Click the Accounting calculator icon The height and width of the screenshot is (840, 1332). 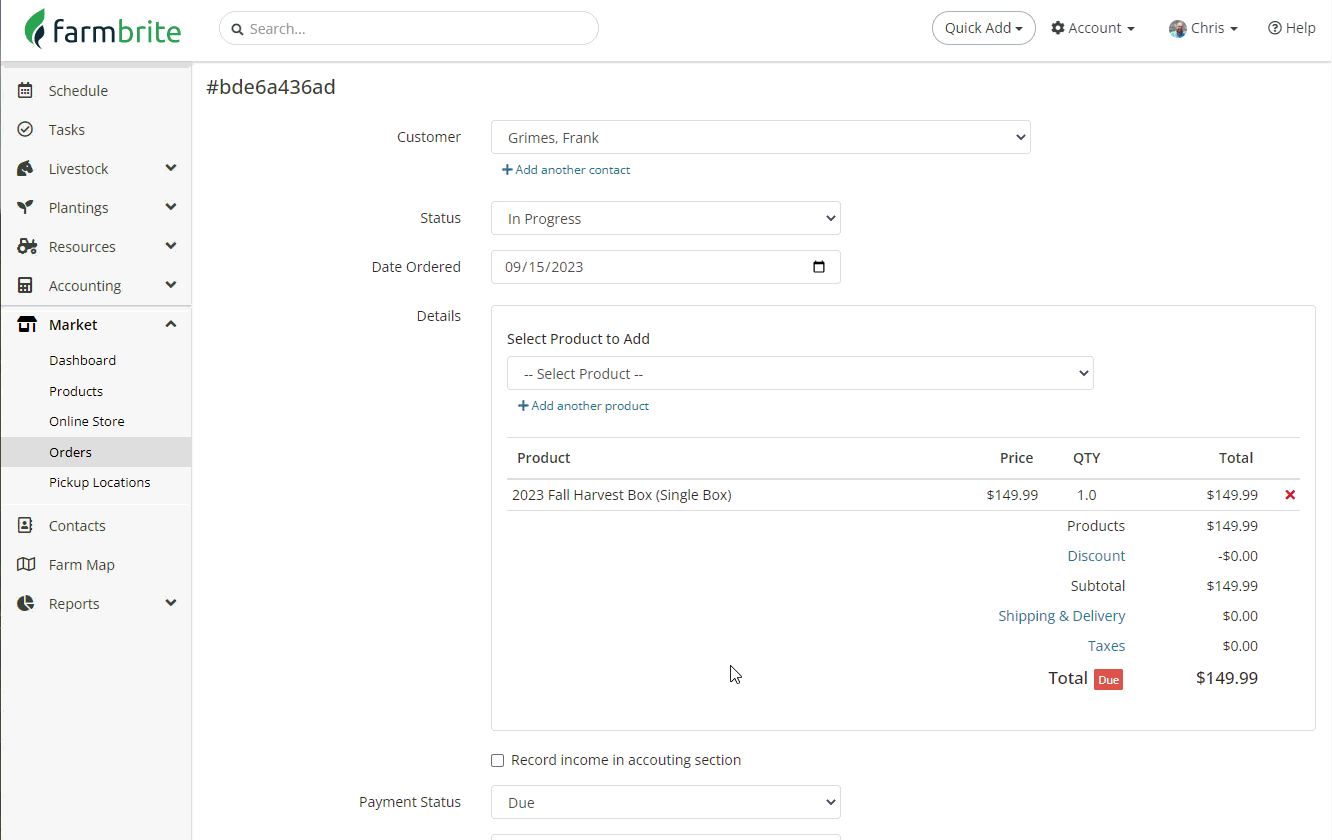point(26,286)
